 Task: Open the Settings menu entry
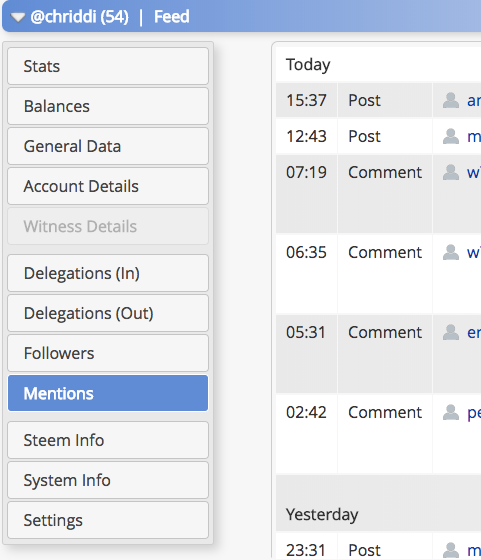click(x=108, y=520)
